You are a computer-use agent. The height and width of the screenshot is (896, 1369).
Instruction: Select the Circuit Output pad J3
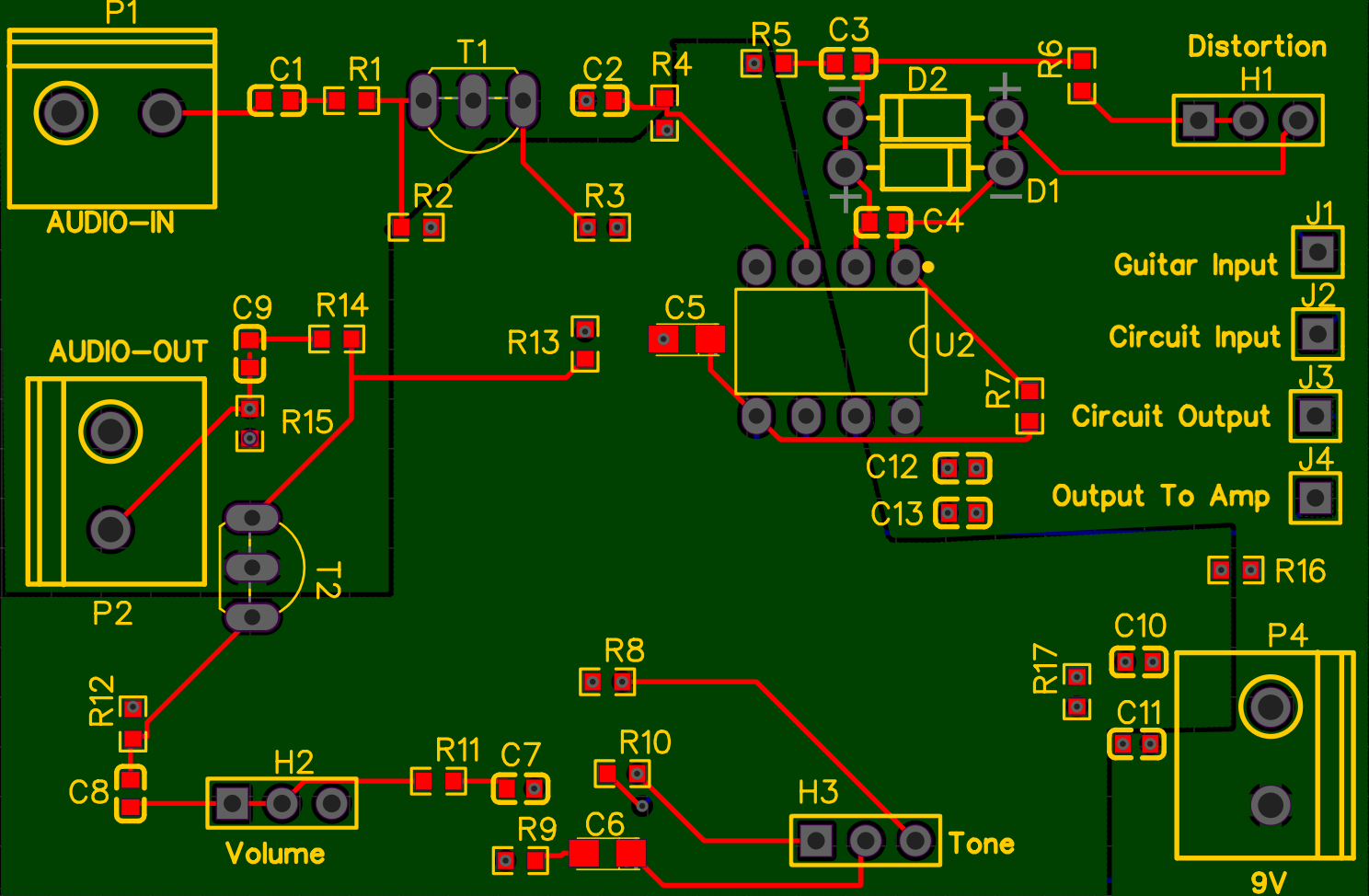[1316, 416]
